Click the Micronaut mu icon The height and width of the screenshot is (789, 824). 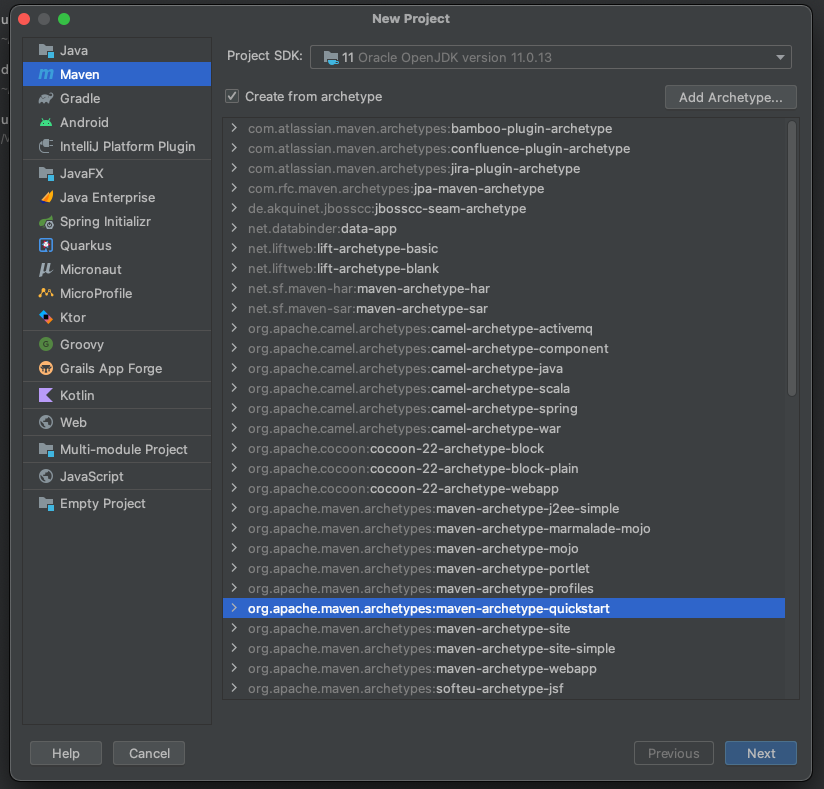[46, 269]
